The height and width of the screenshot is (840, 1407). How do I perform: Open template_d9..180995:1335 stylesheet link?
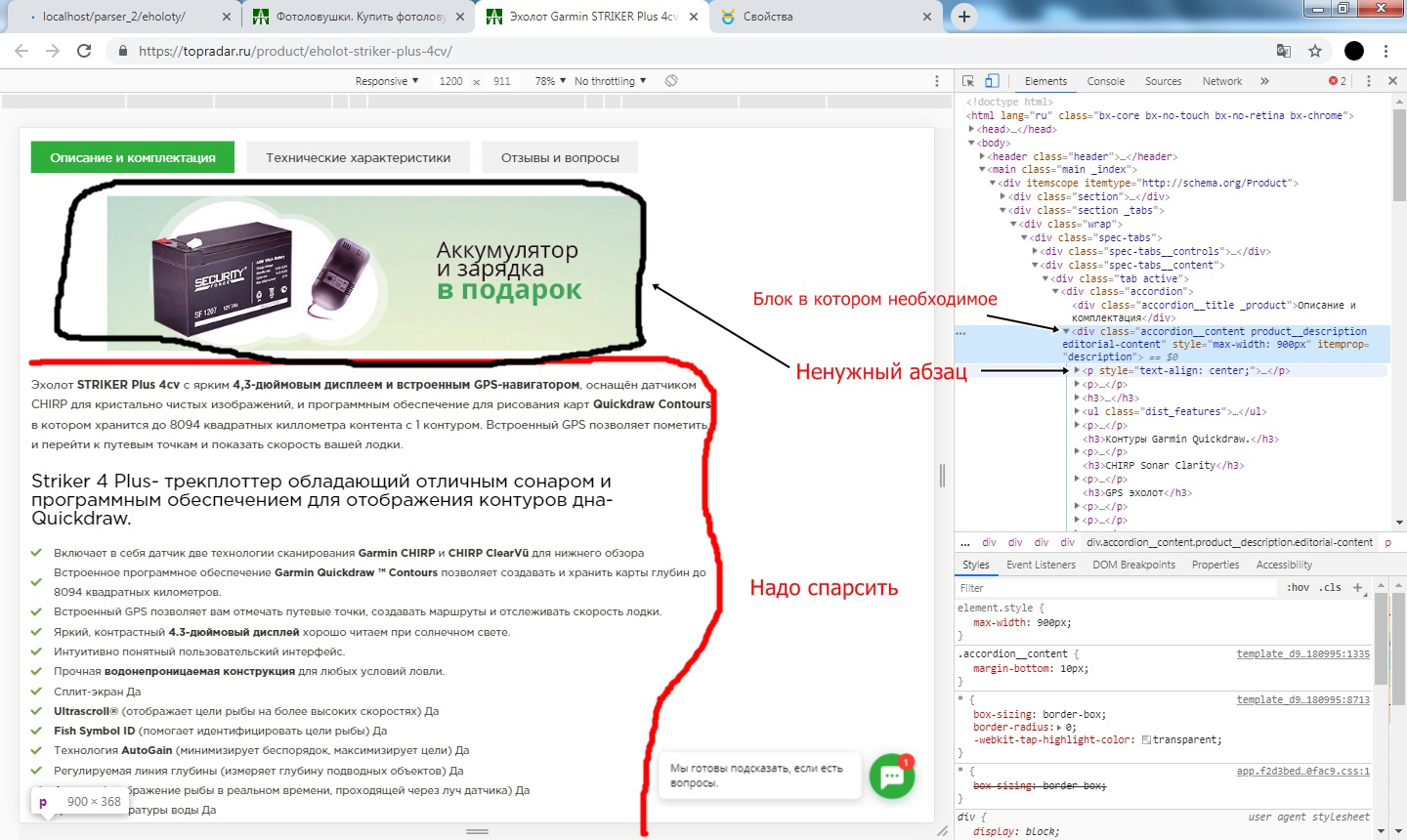coord(1302,653)
